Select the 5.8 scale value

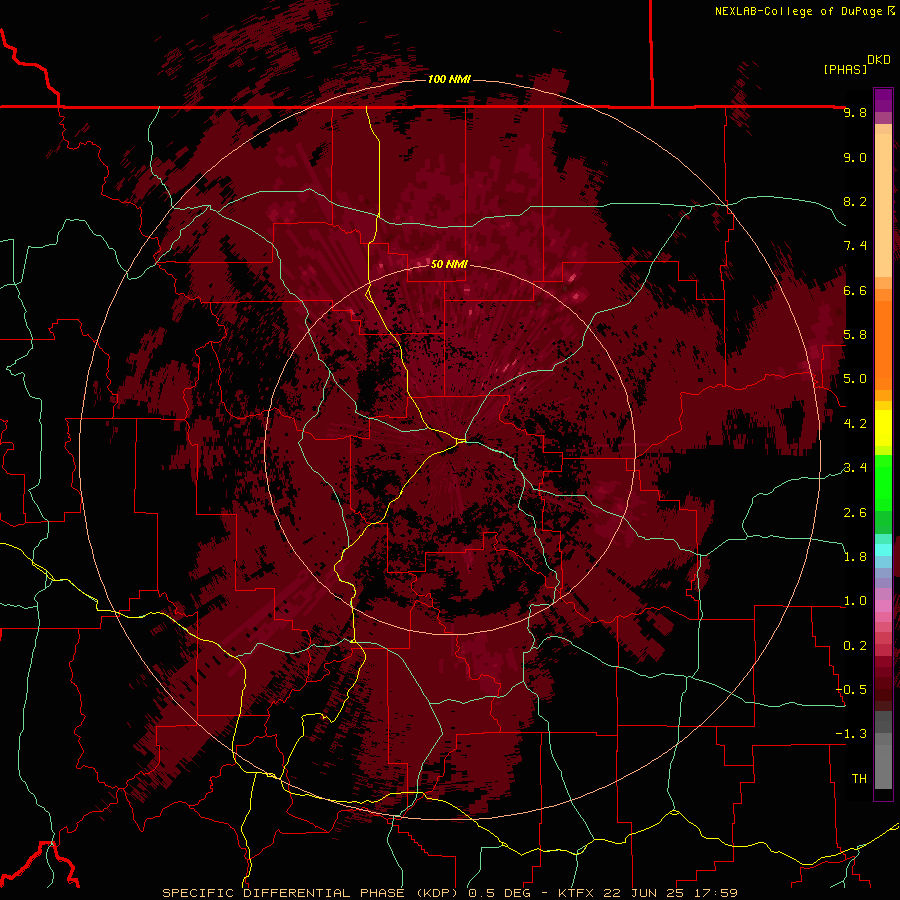[855, 335]
